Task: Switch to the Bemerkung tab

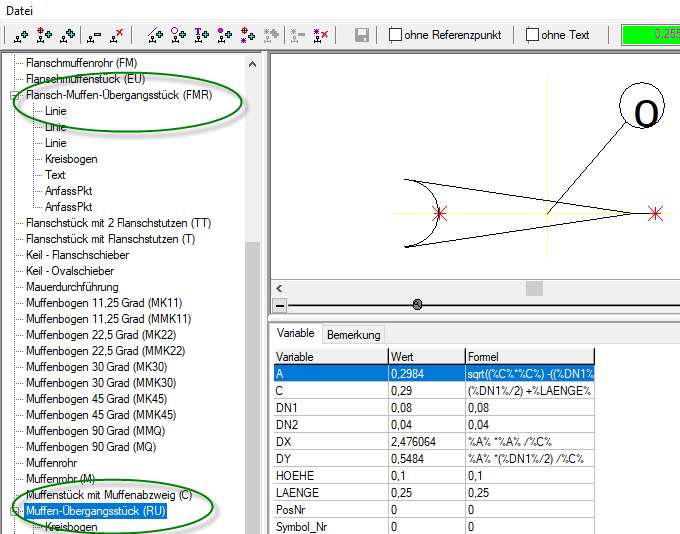Action: pyautogui.click(x=352, y=334)
